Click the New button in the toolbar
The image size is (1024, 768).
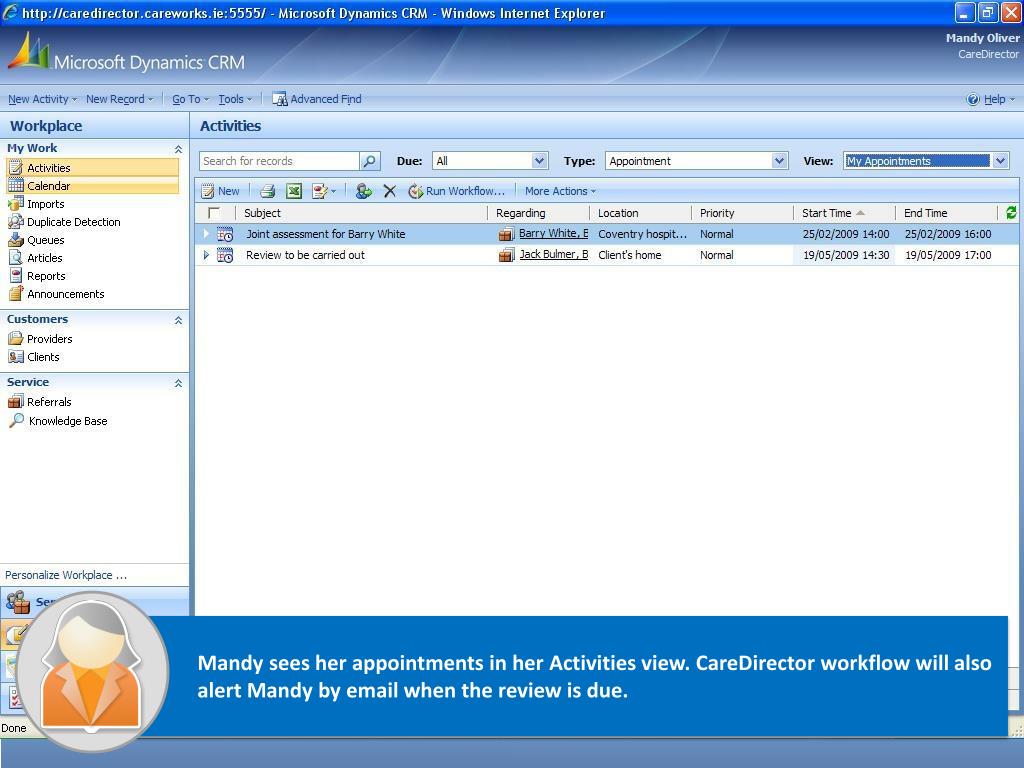click(221, 191)
